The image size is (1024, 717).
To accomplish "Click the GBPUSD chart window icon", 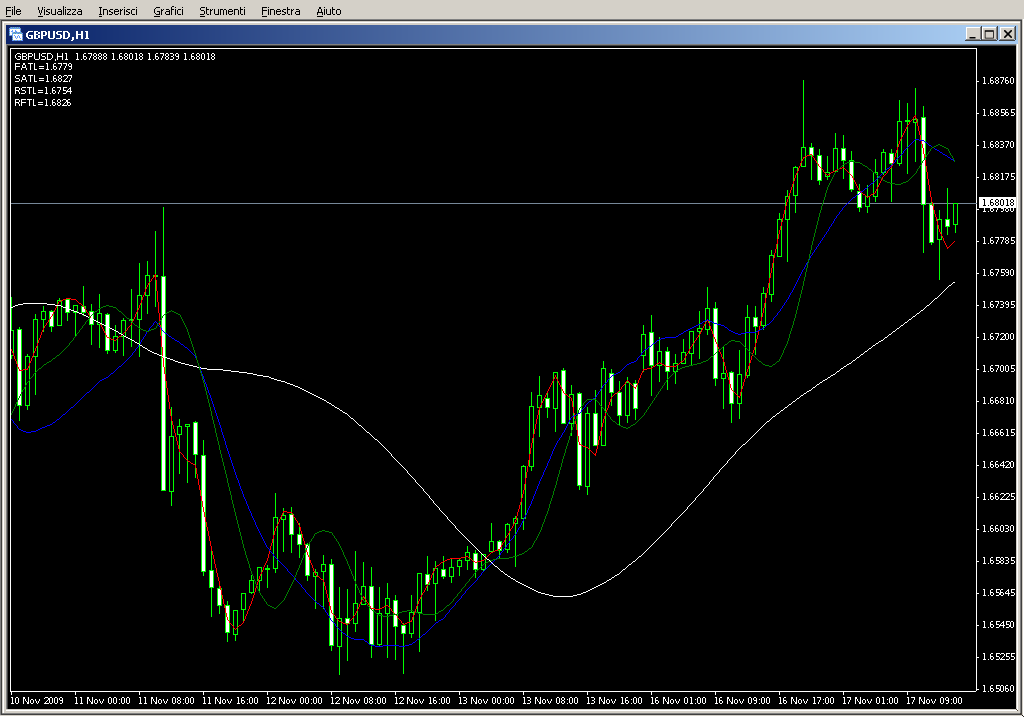I will point(15,35).
